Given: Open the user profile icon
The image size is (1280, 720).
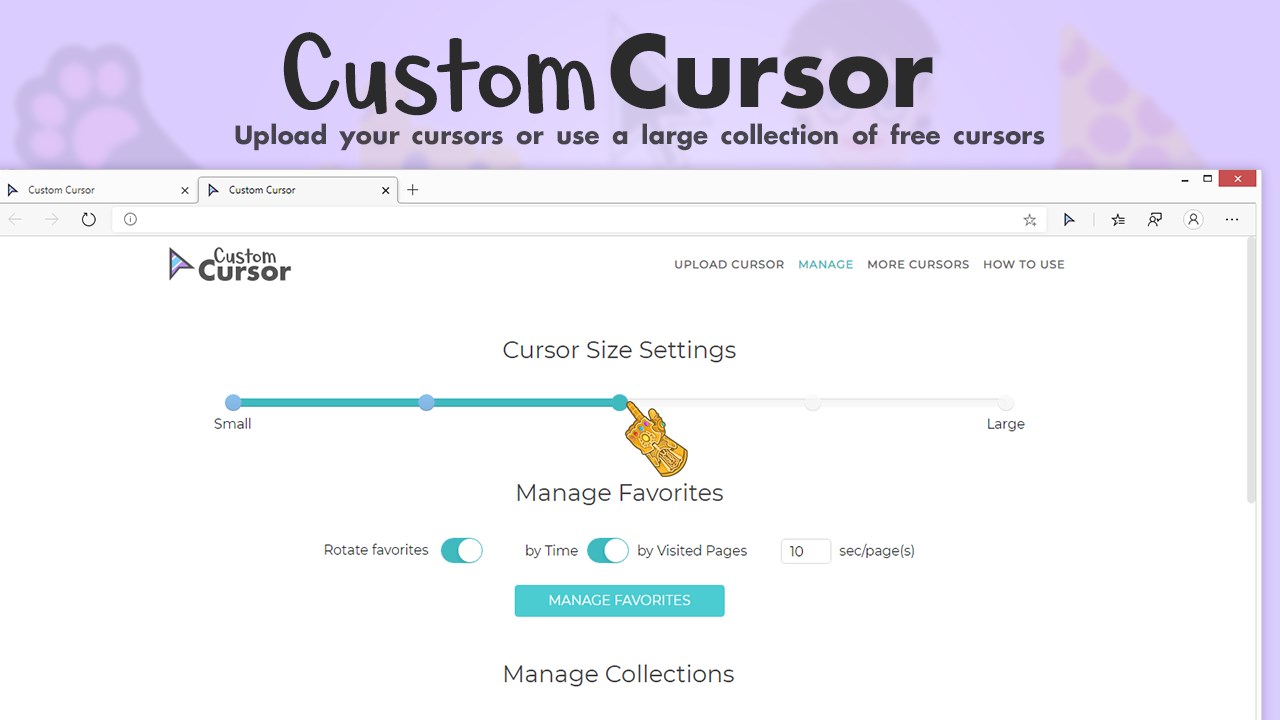Looking at the screenshot, I should 1193,219.
